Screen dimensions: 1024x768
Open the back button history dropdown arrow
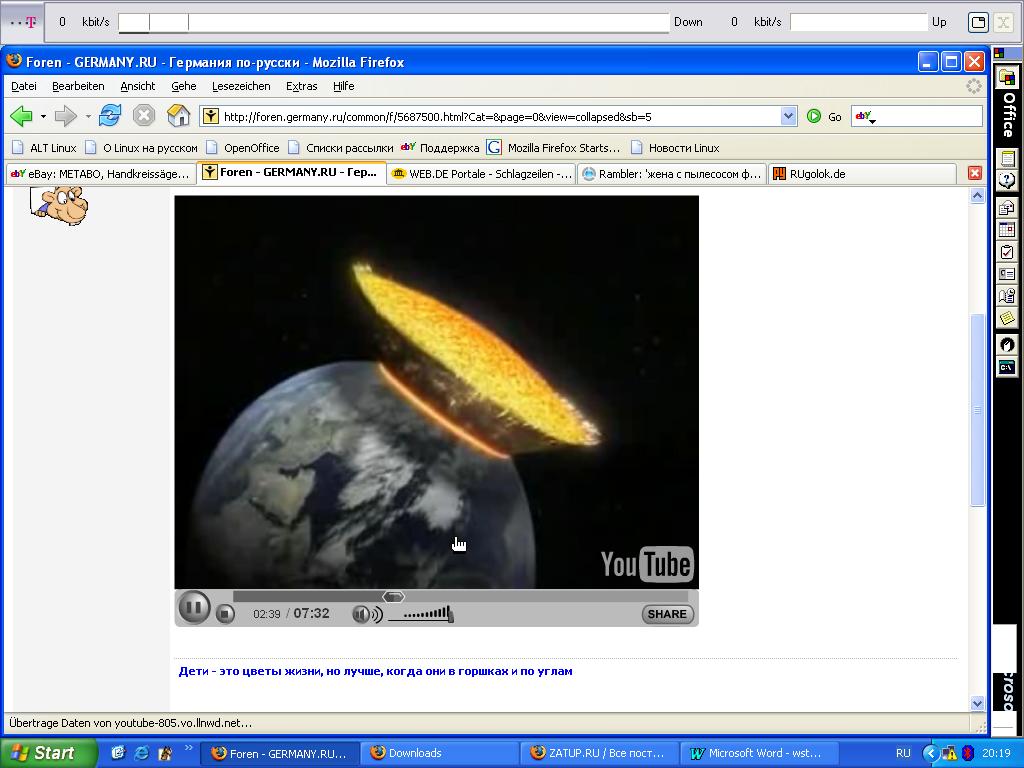[43, 117]
